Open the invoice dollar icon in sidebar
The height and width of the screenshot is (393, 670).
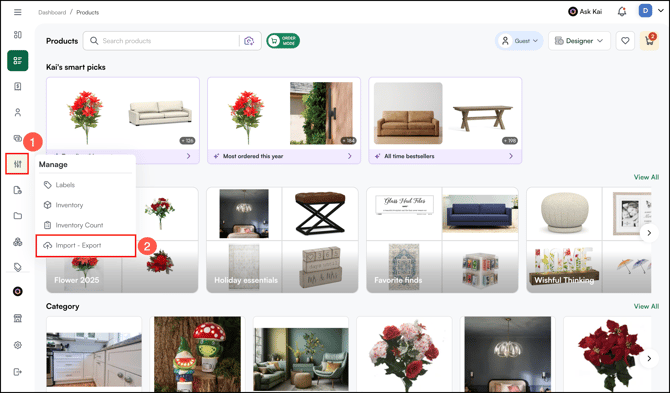[x=18, y=86]
